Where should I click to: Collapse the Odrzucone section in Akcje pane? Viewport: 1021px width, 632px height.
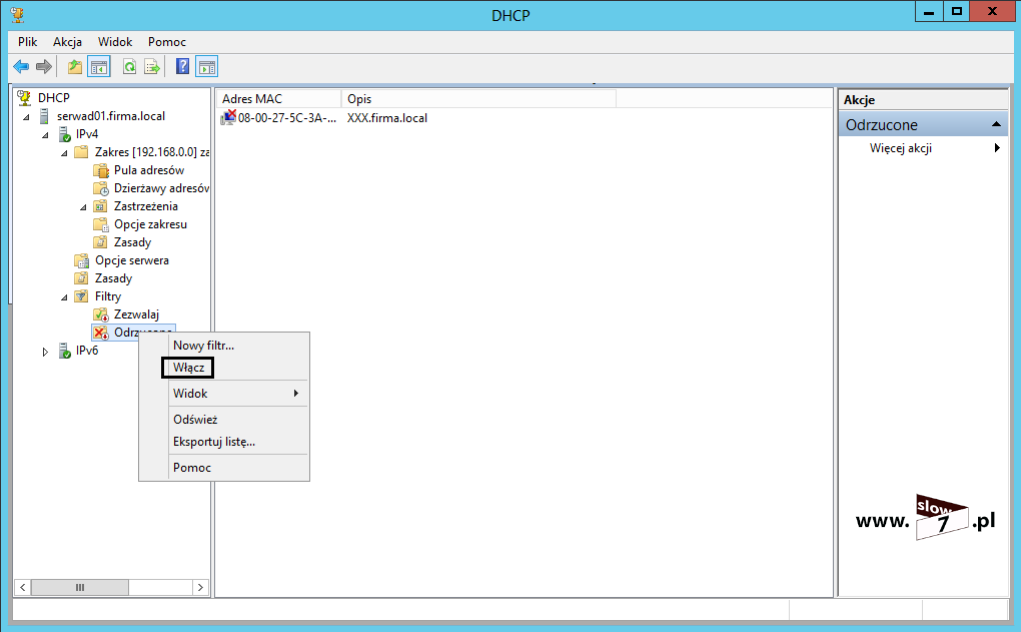997,125
